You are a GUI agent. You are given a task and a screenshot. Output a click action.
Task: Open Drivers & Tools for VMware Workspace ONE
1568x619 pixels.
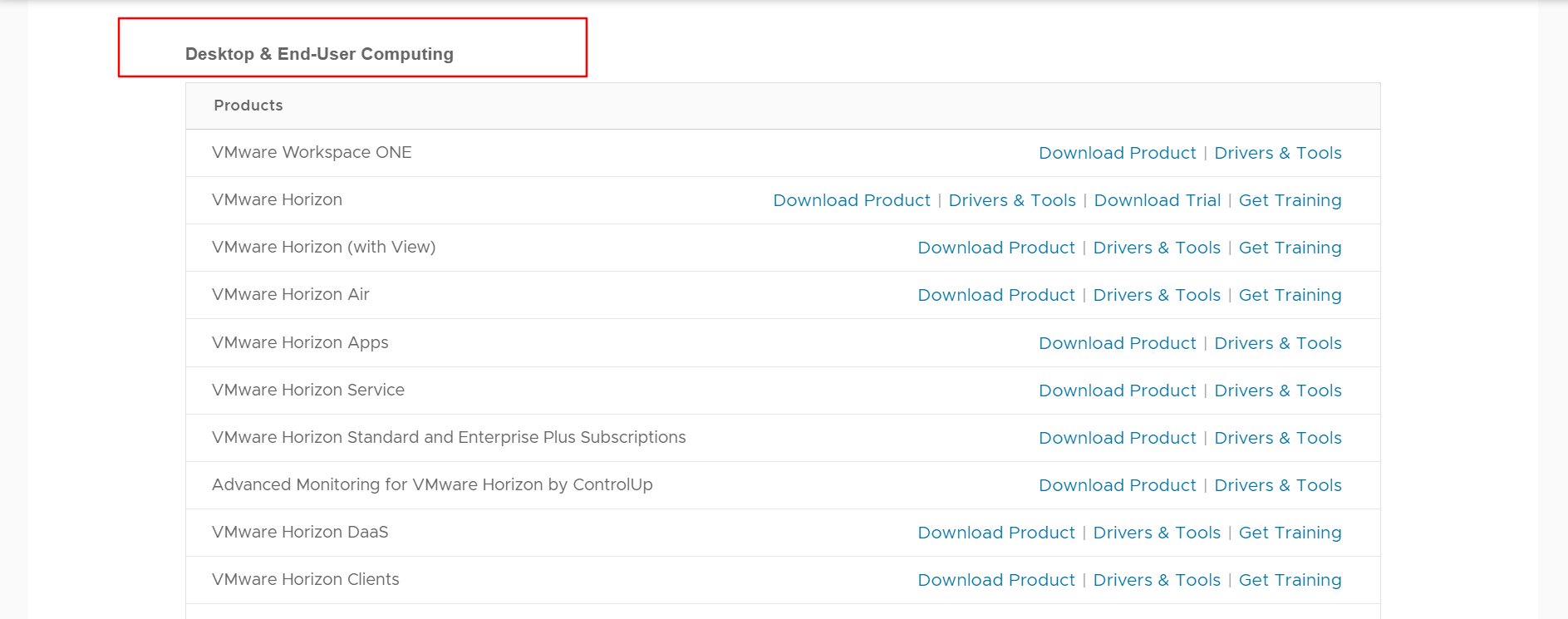point(1278,153)
